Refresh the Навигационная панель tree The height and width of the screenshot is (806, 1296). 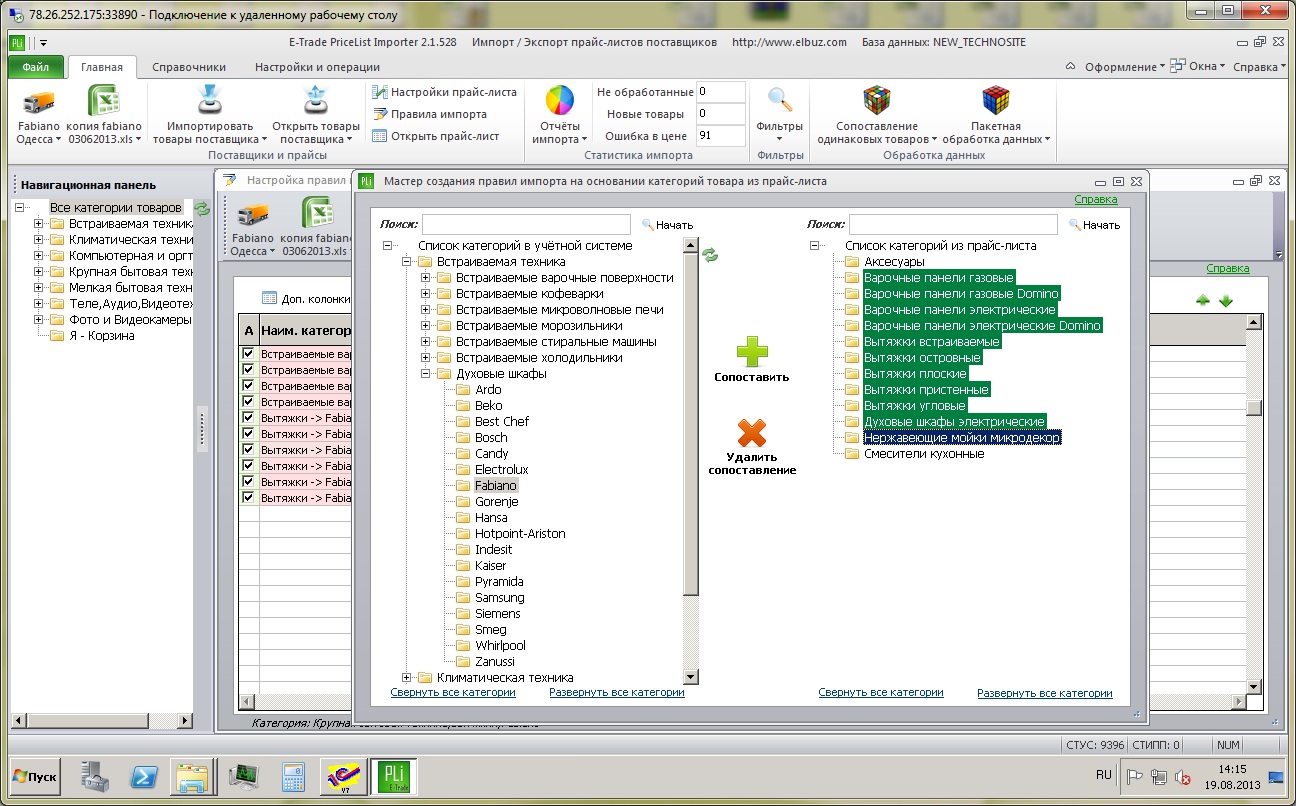[202, 208]
